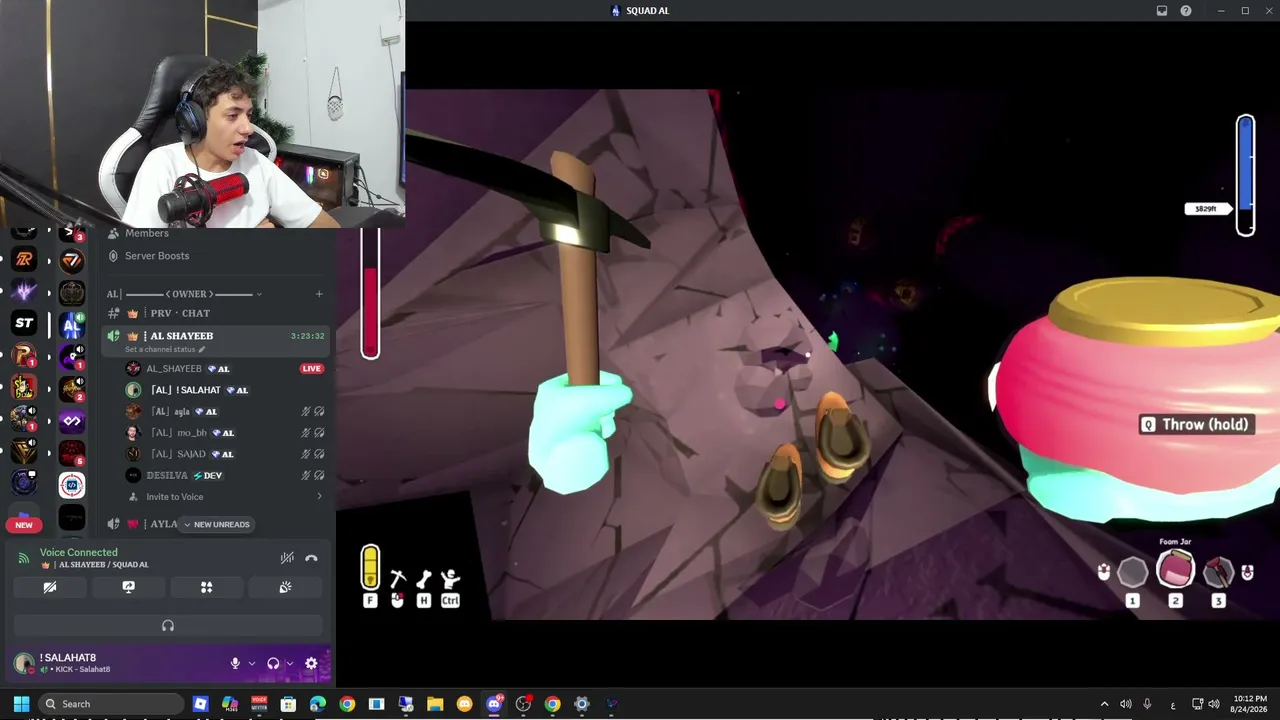
Task: Open Microsoft Edge from the taskbar
Action: (318, 704)
